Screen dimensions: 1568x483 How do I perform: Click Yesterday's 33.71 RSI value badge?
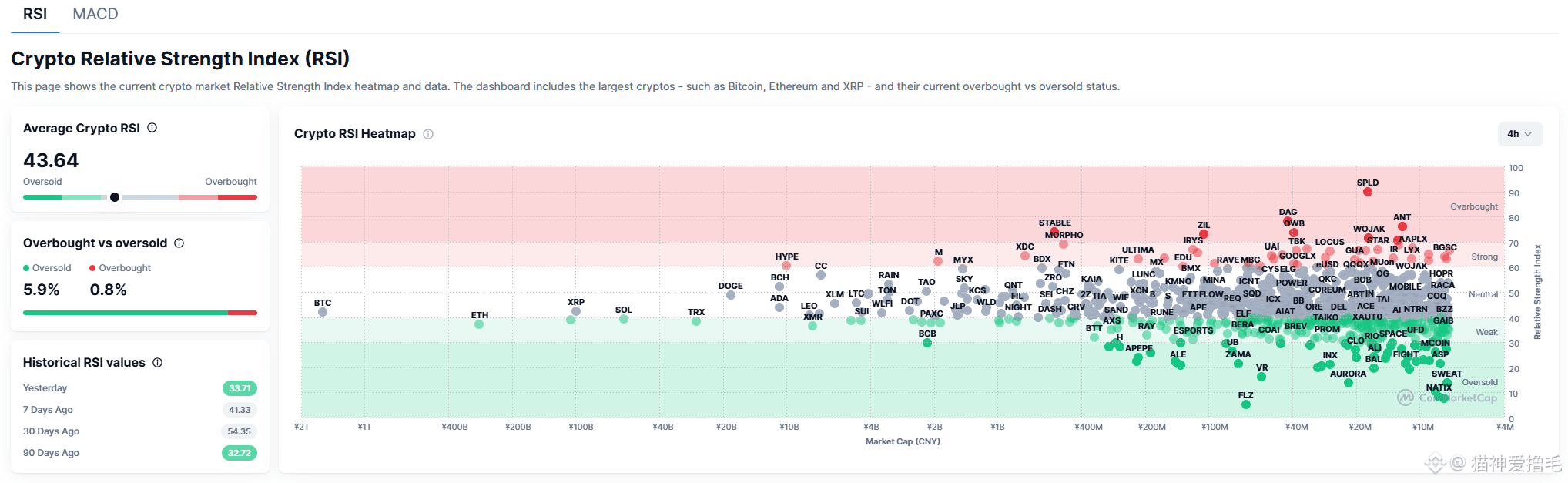pos(240,388)
